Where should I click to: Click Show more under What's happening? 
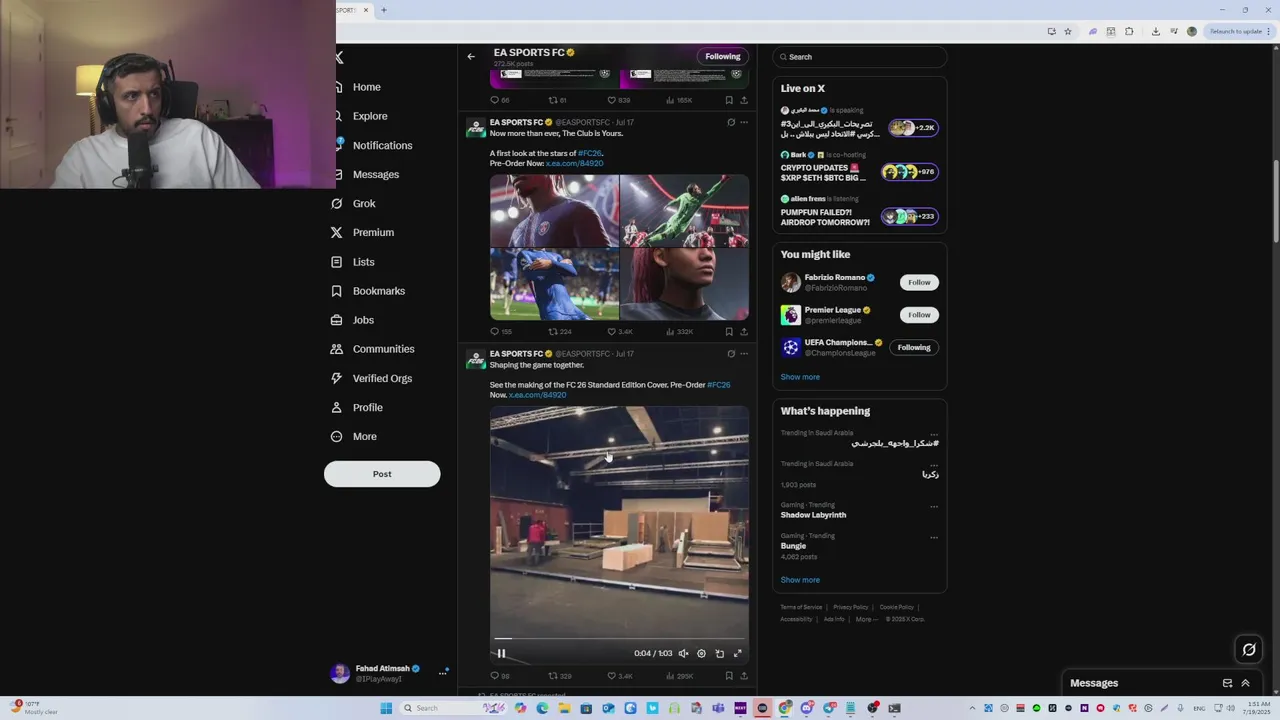coord(800,580)
